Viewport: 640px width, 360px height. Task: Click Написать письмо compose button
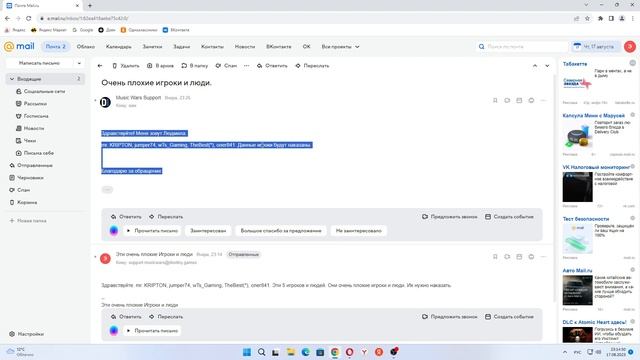(x=39, y=63)
